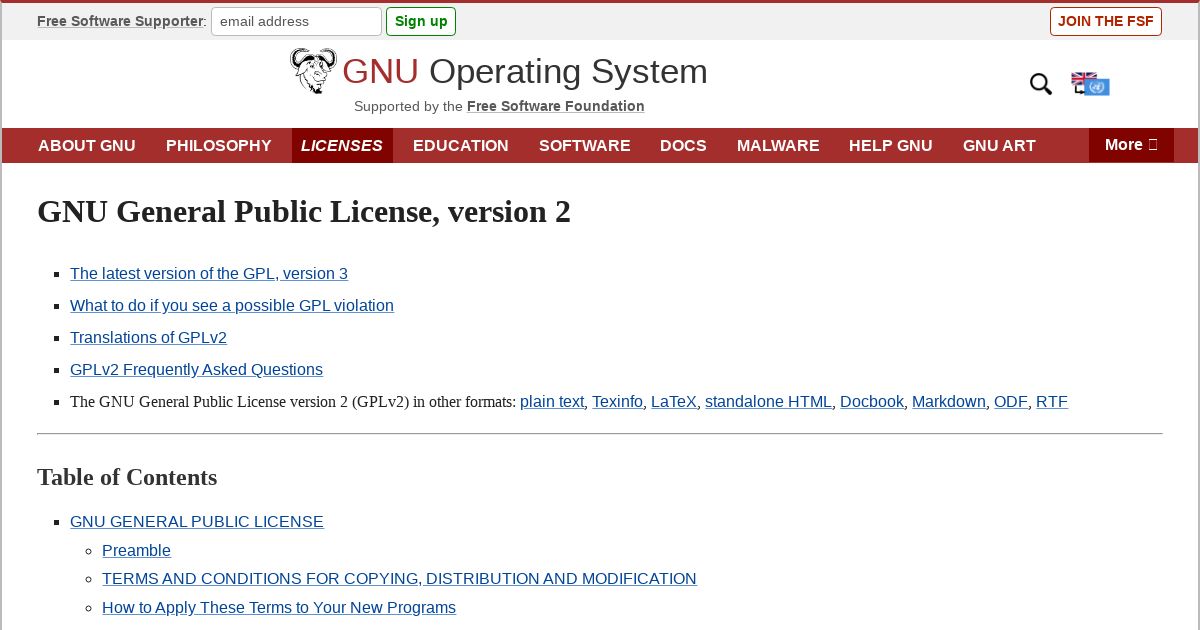Open the plain text format link

552,401
